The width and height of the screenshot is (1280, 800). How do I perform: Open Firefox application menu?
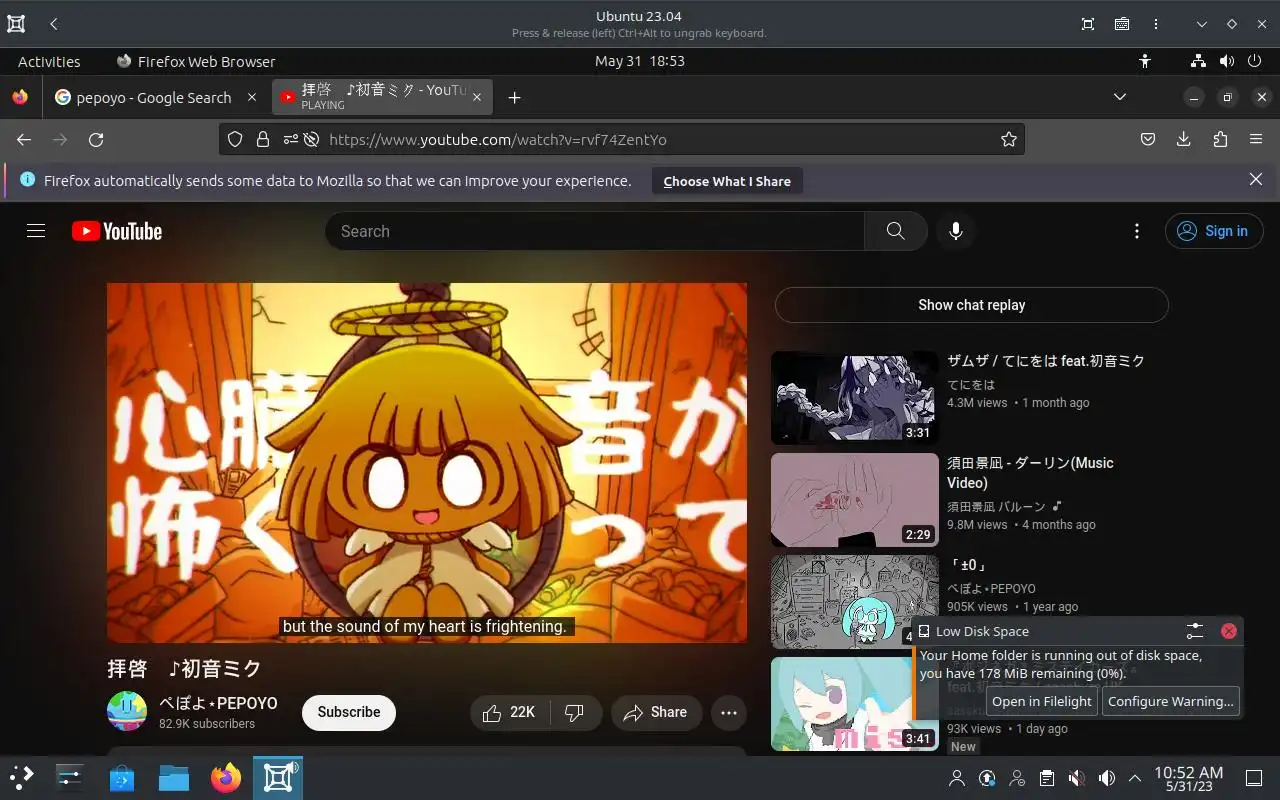point(1256,139)
